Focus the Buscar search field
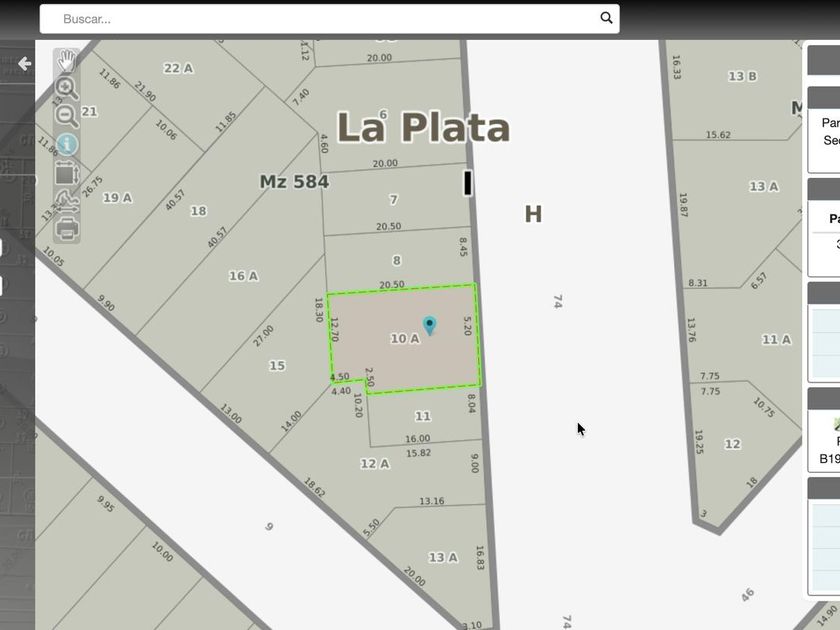The width and height of the screenshot is (840, 630). click(329, 19)
